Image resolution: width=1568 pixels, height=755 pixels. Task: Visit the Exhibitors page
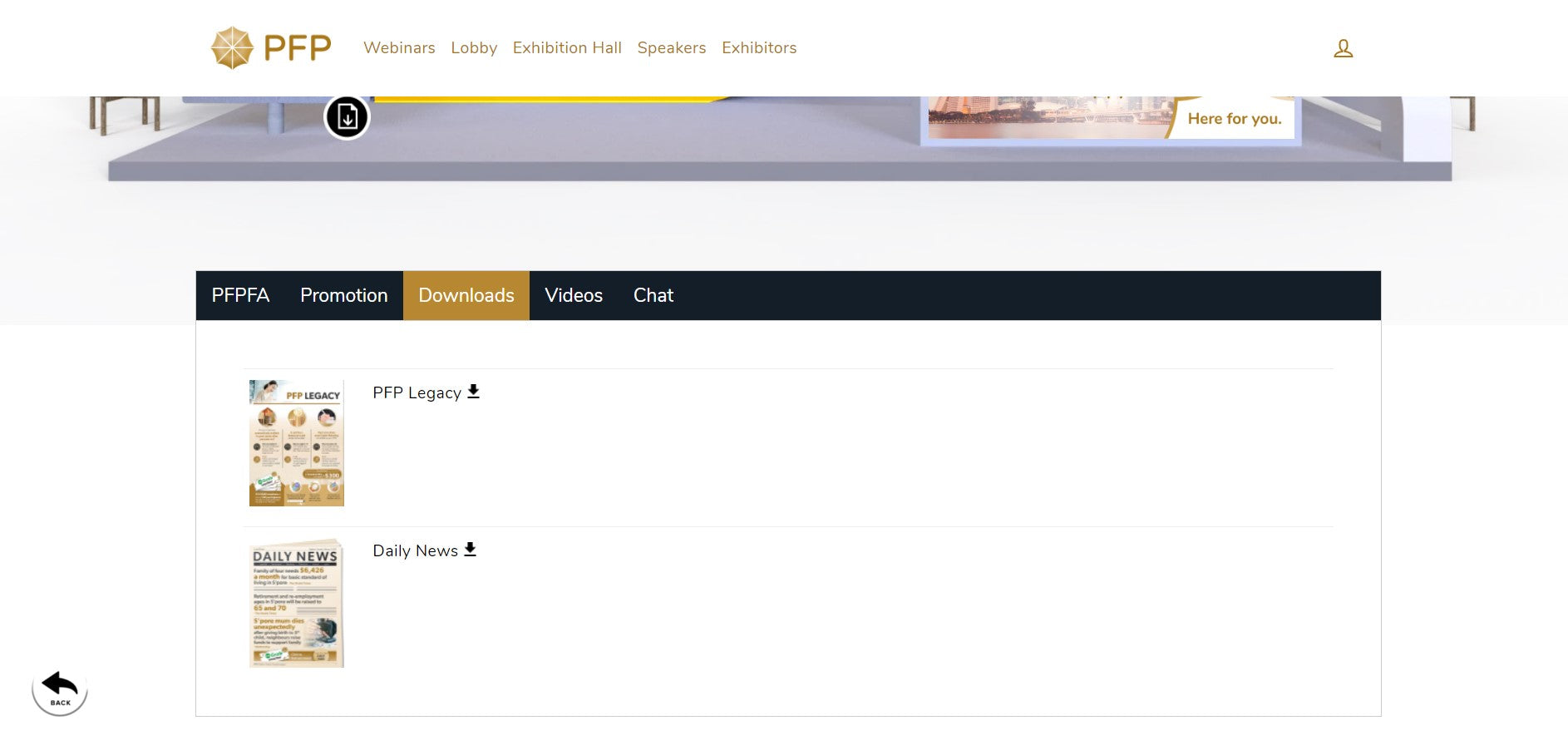(758, 48)
